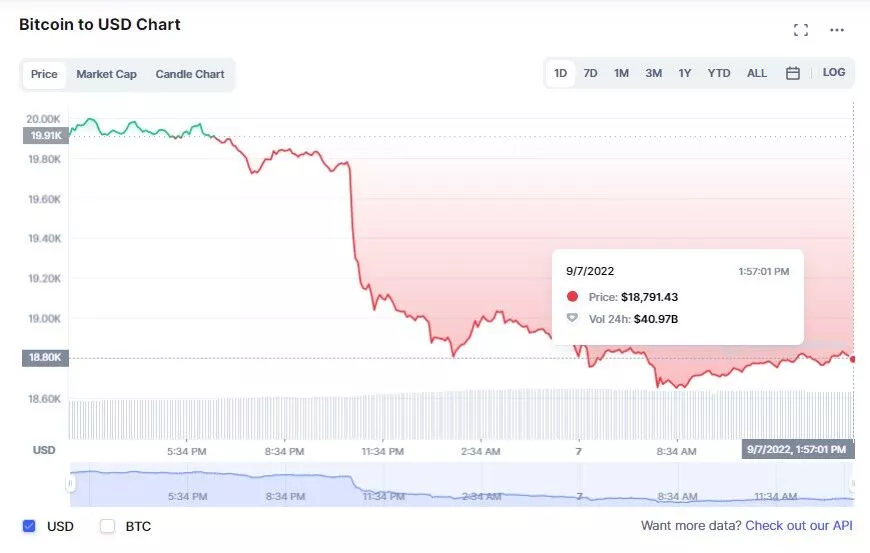Open the calendar date range picker
The height and width of the screenshot is (553, 870).
792,73
